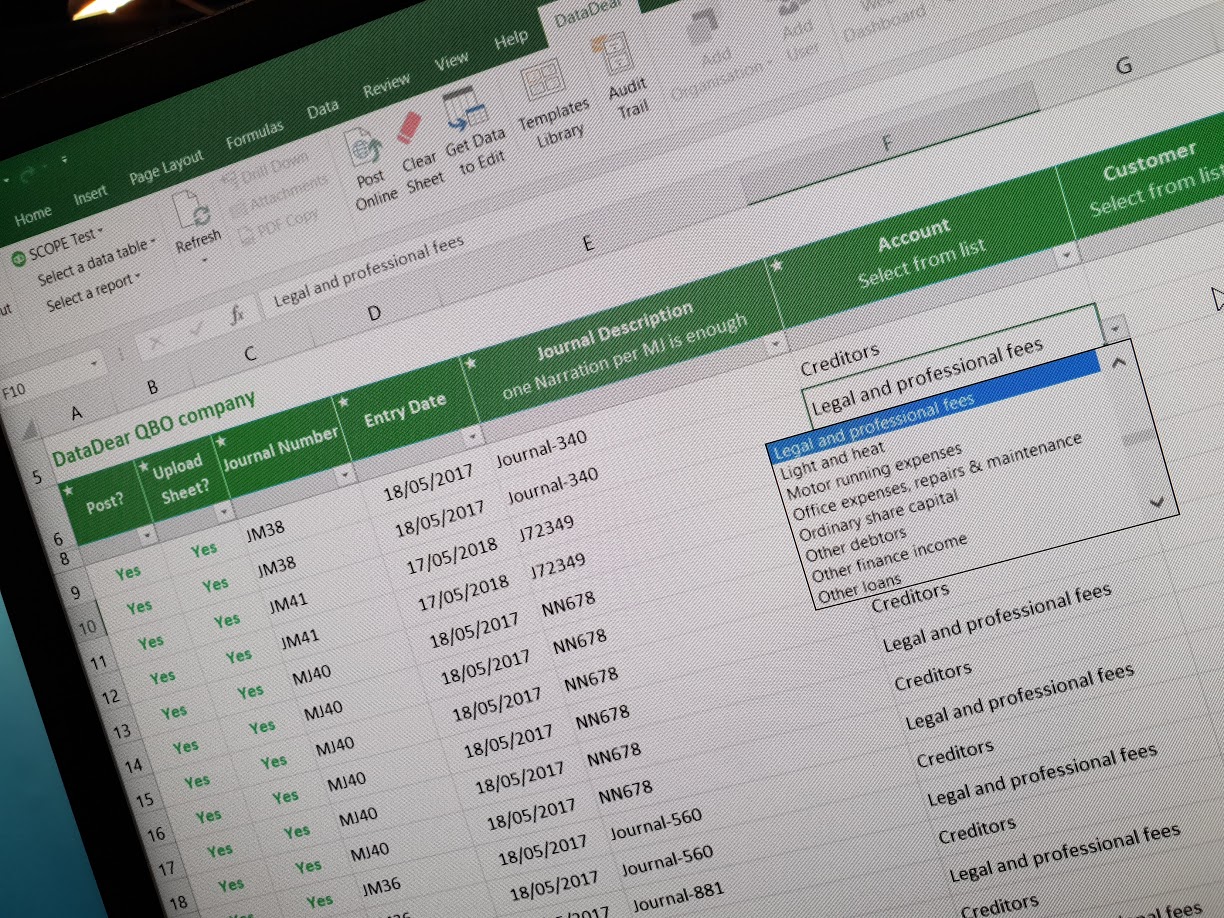The image size is (1224, 918).
Task: Click the account list scroll-down arrow
Action: [1158, 502]
